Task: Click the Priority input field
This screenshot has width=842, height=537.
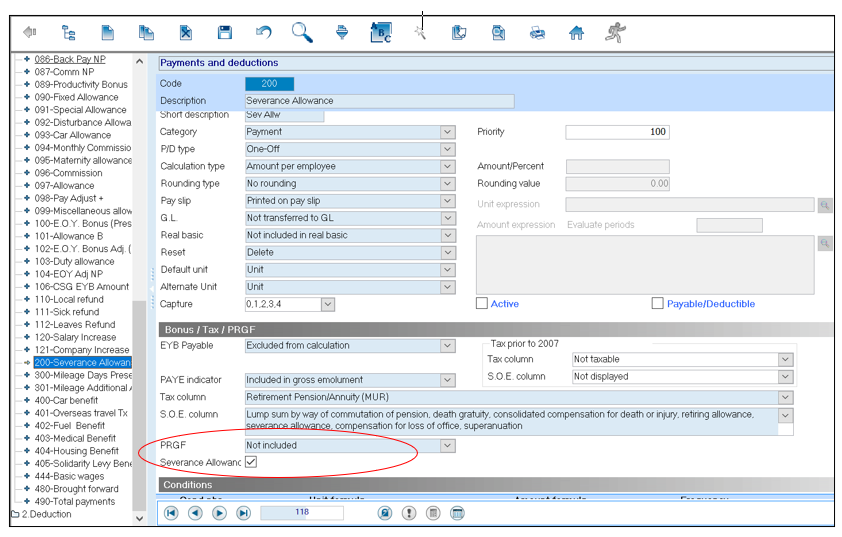Action: click(x=617, y=132)
